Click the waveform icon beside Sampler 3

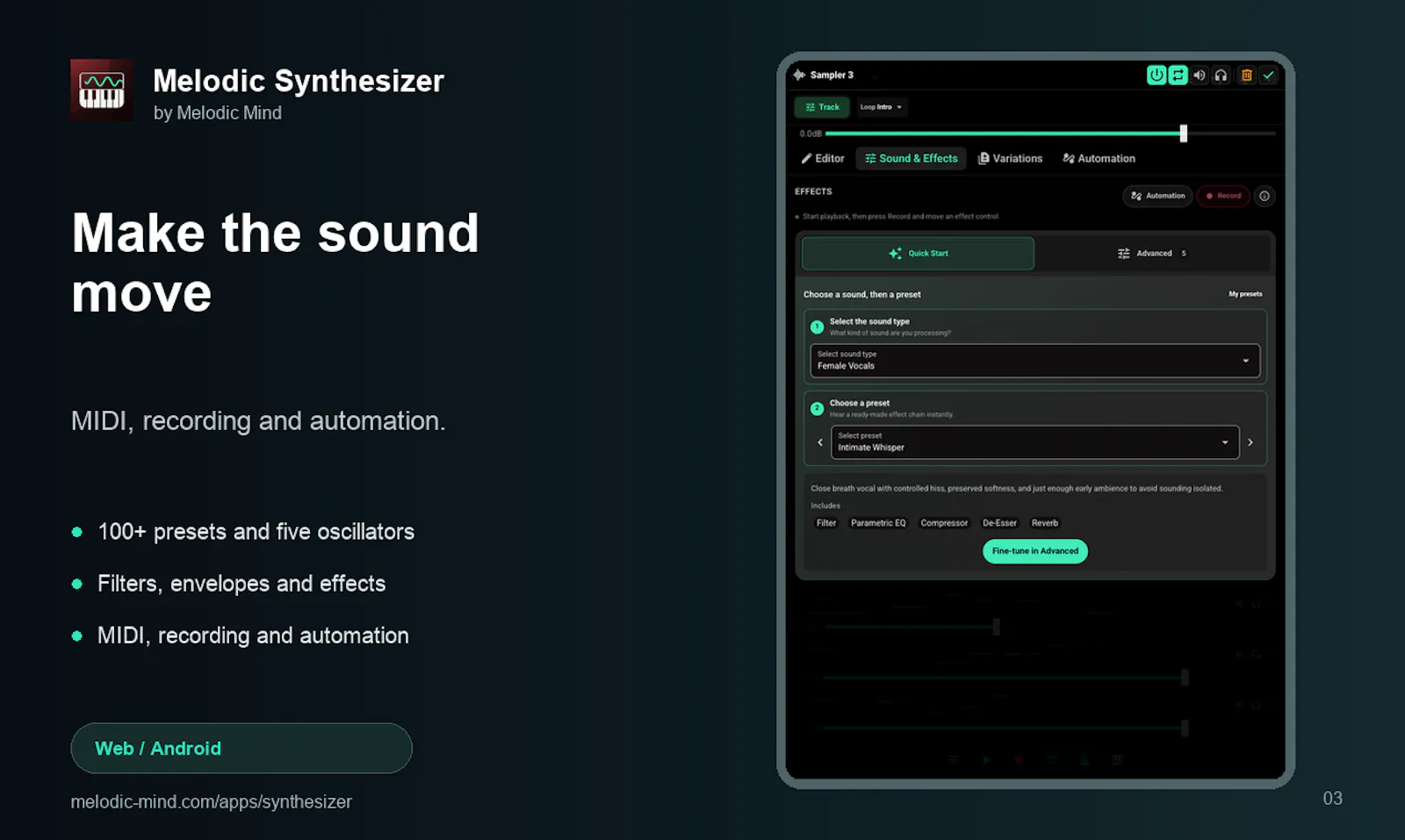799,75
